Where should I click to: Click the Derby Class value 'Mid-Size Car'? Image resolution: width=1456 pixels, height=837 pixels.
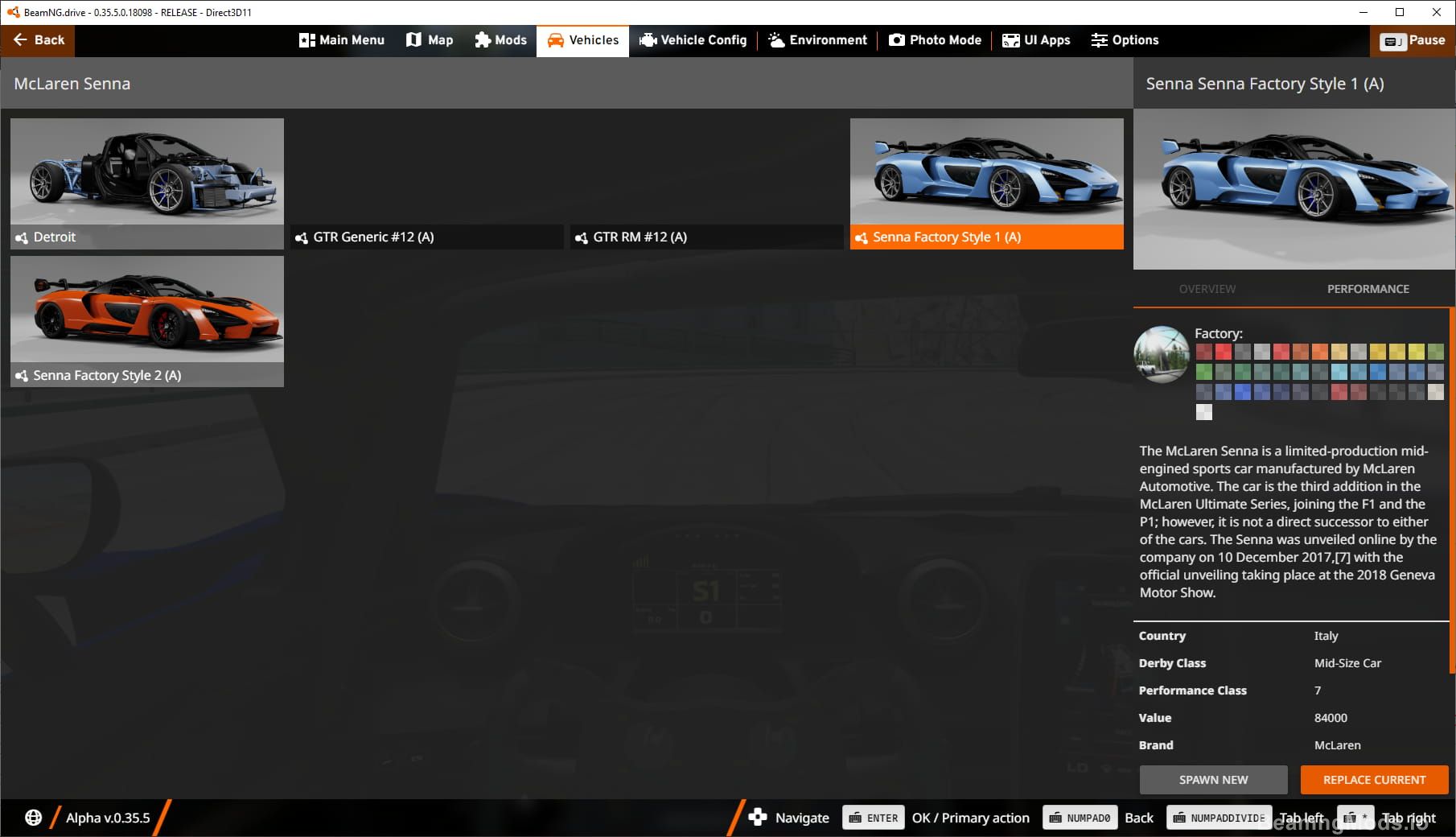(x=1347, y=663)
